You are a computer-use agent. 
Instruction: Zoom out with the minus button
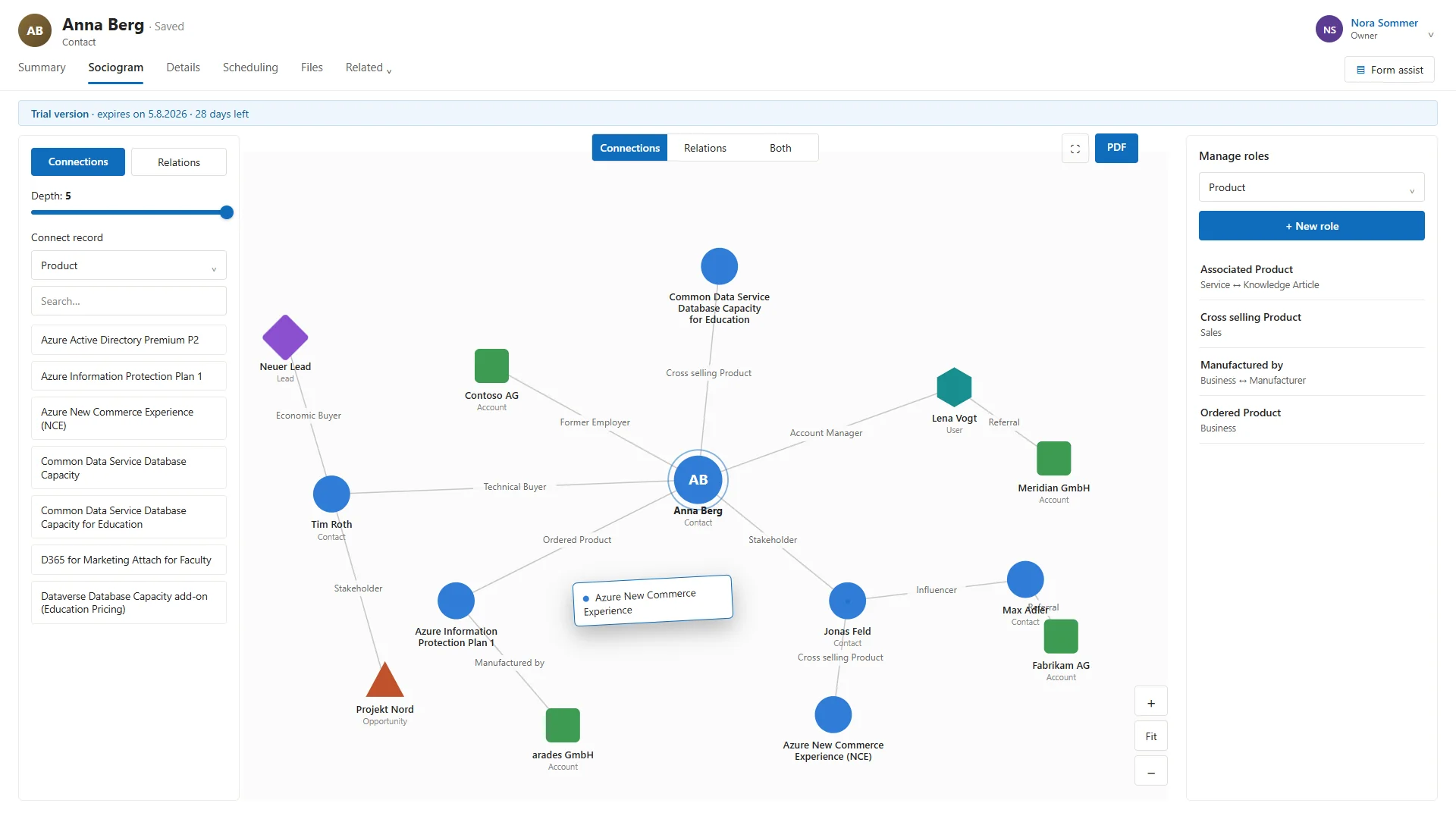[x=1151, y=772]
